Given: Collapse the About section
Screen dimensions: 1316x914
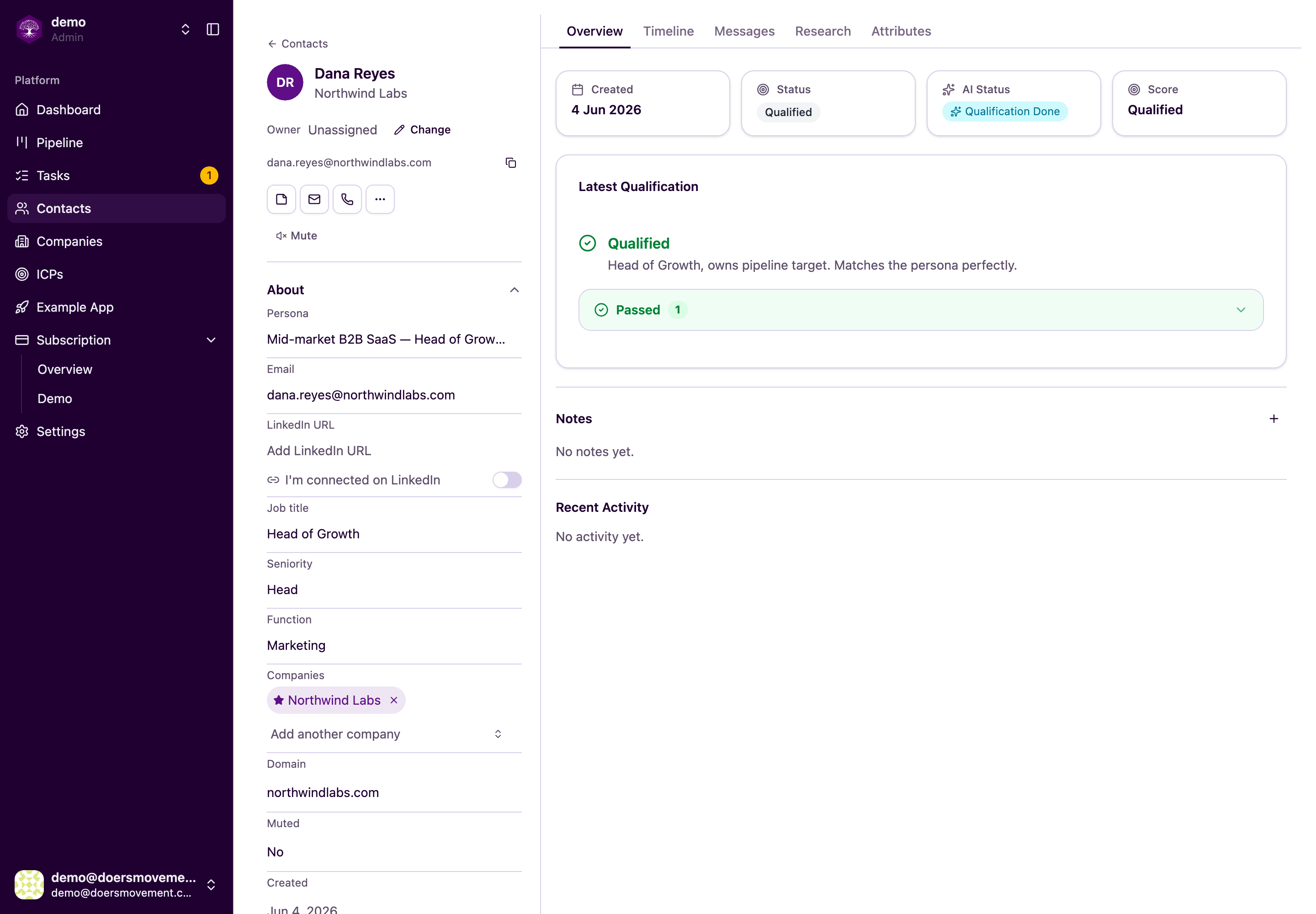Looking at the screenshot, I should 514,290.
